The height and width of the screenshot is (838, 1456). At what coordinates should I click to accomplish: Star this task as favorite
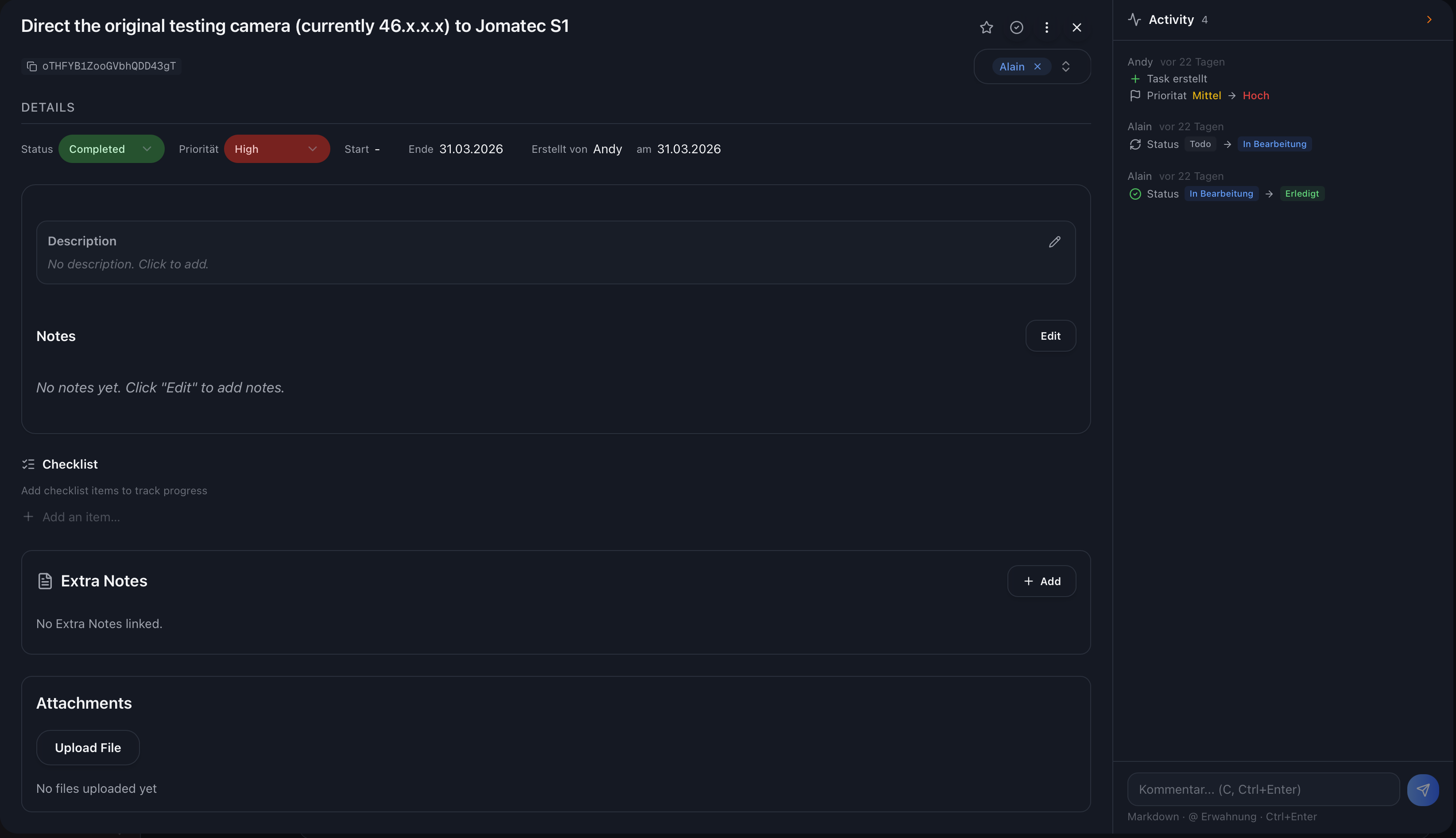986,27
